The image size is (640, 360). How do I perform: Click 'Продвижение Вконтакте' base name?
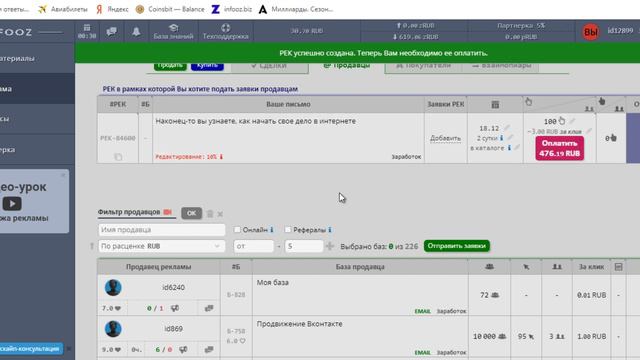point(300,324)
